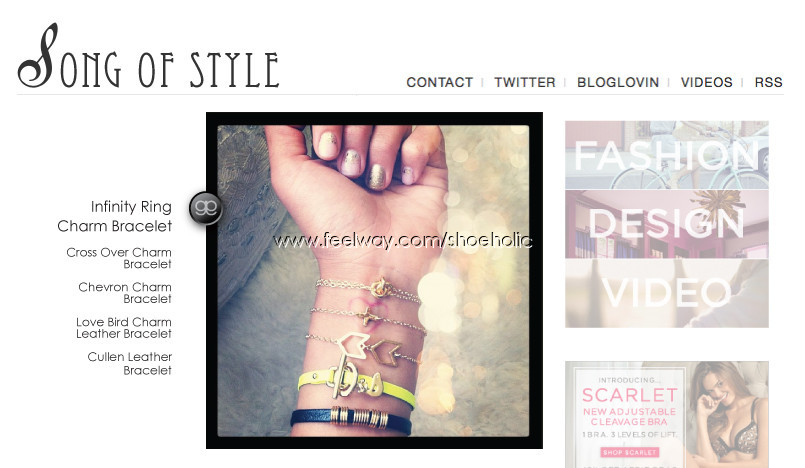Click the Scarlet bra advertisement model photo
This screenshot has width=805, height=468.
point(728,415)
